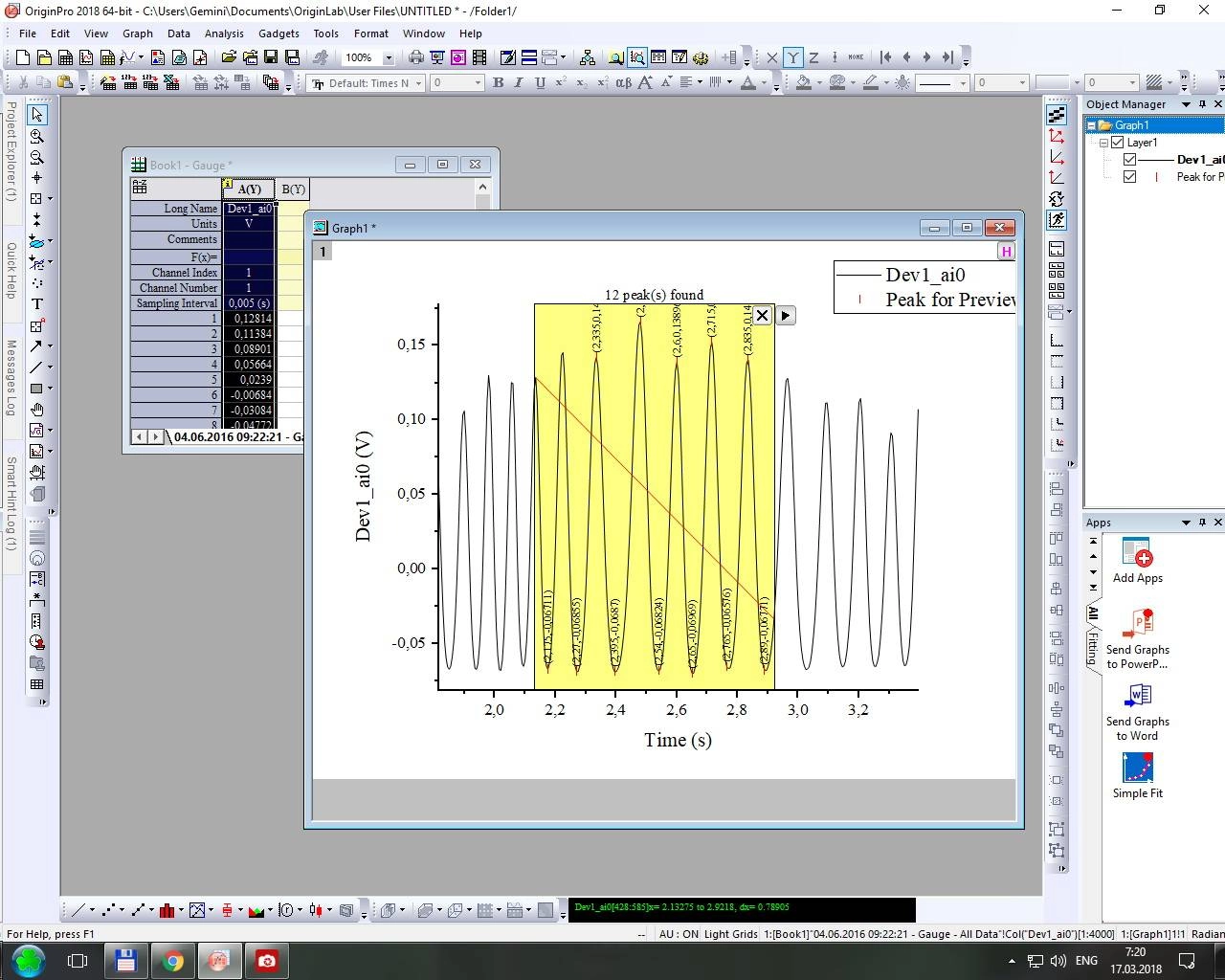Go to first with the skip-to-start arrow icon
Image resolution: width=1225 pixels, height=980 pixels.
(886, 57)
